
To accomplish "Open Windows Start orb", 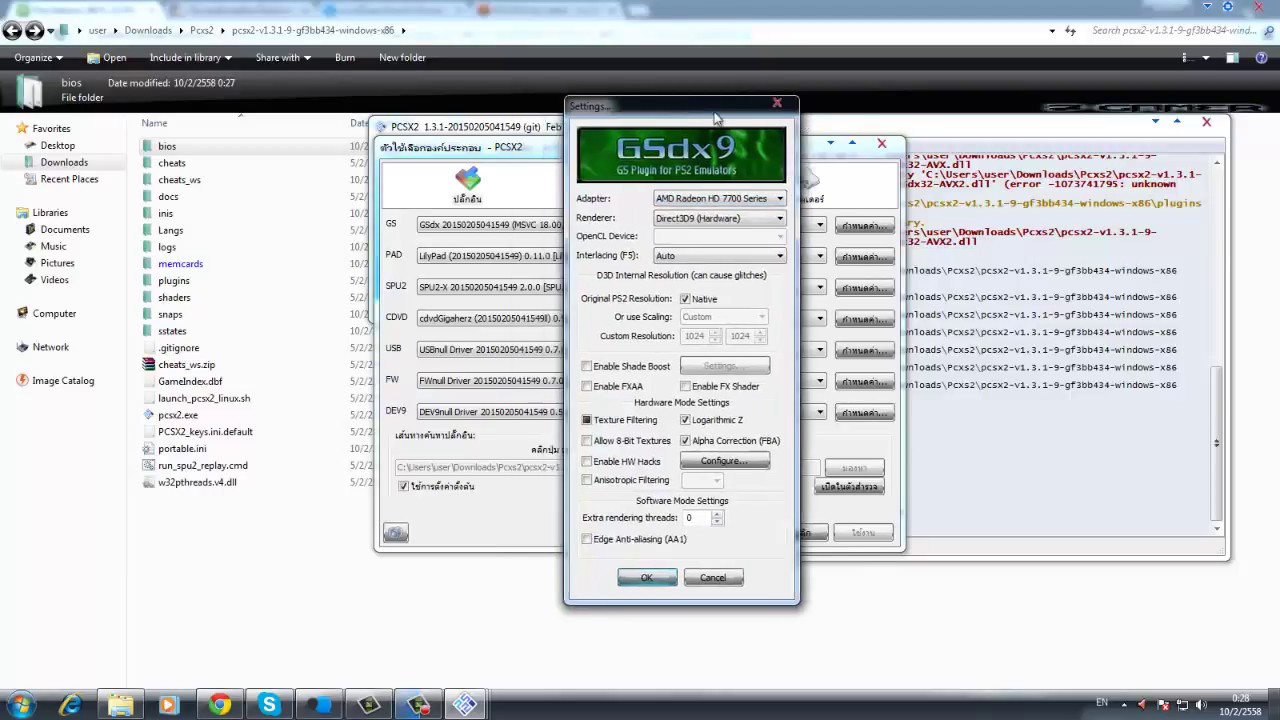I will [x=20, y=705].
